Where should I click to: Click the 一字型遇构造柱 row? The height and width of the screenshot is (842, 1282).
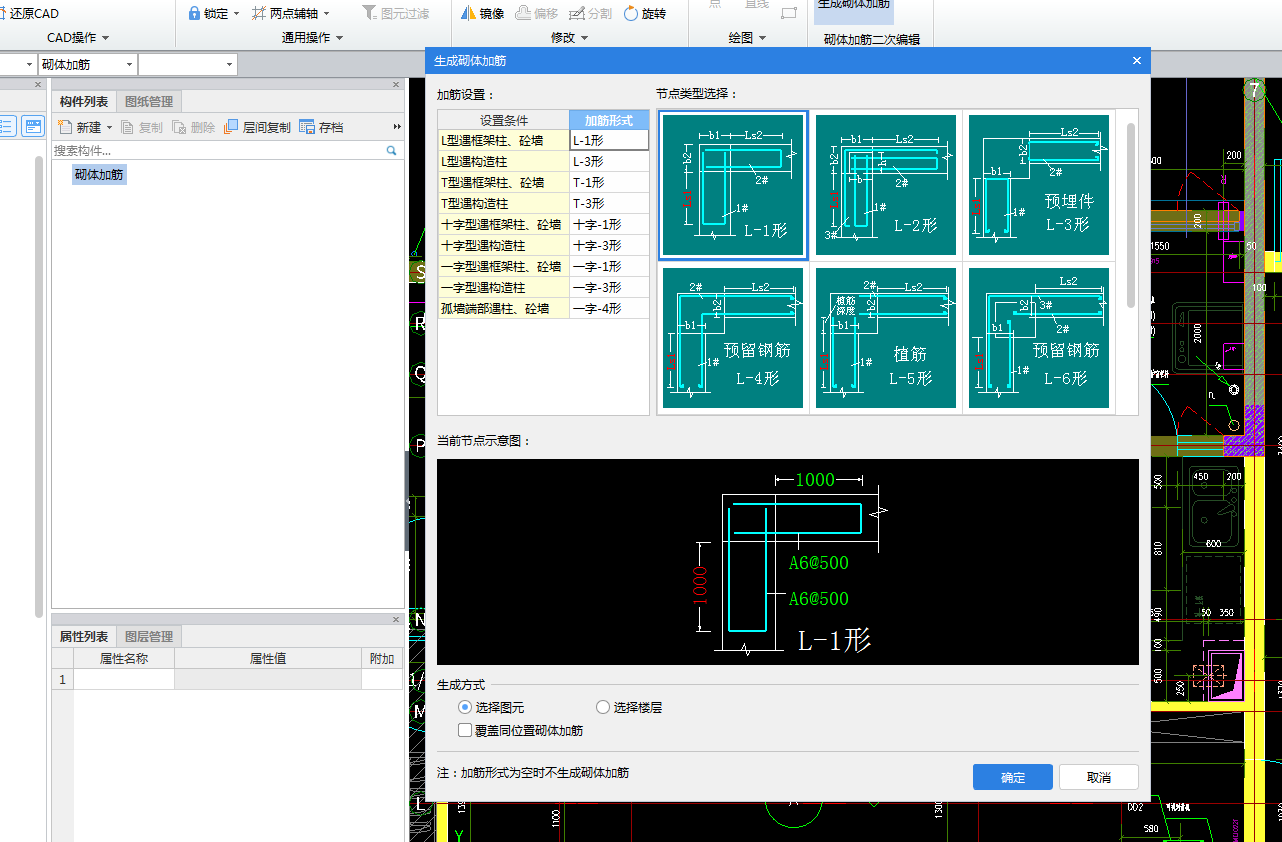[x=543, y=287]
